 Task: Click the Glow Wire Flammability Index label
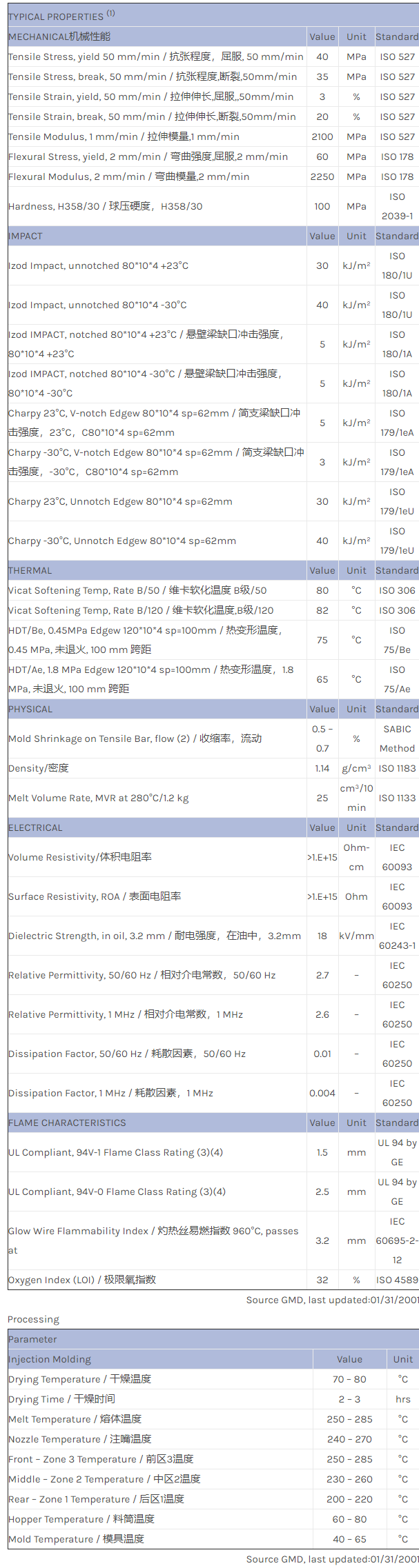point(153,1240)
